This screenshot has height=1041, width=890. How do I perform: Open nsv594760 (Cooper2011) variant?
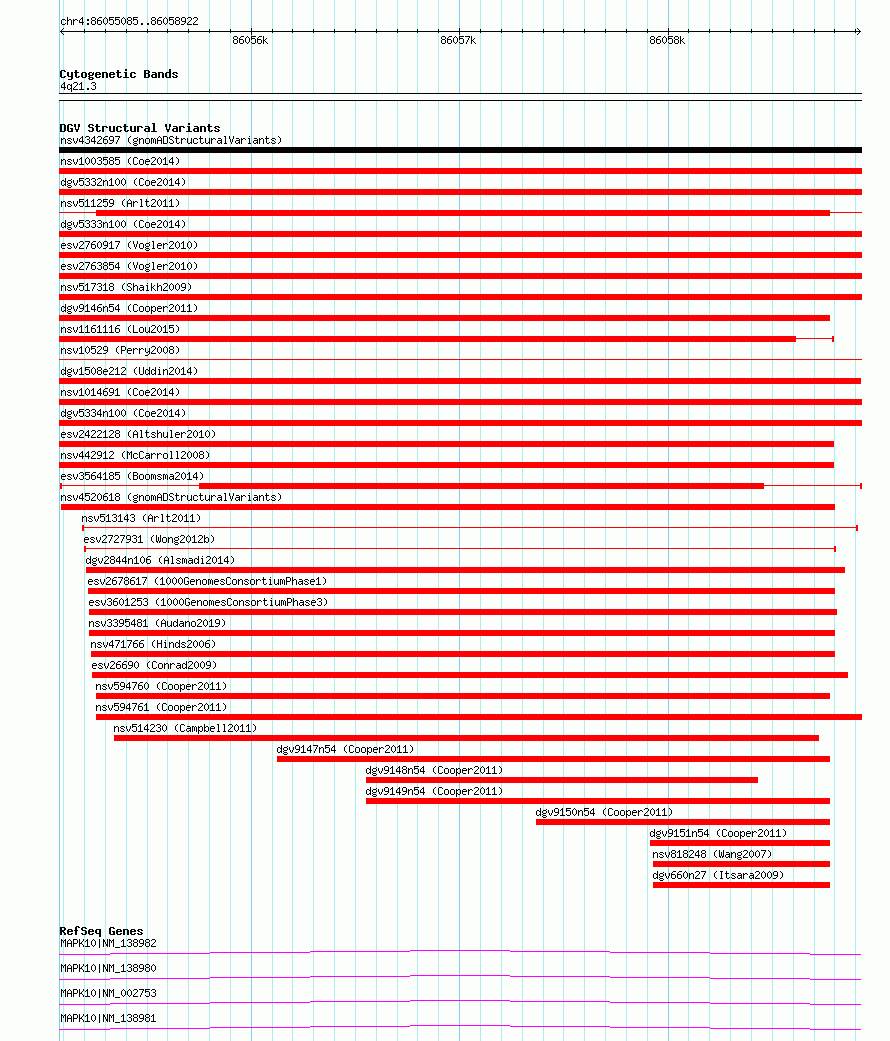(161, 686)
